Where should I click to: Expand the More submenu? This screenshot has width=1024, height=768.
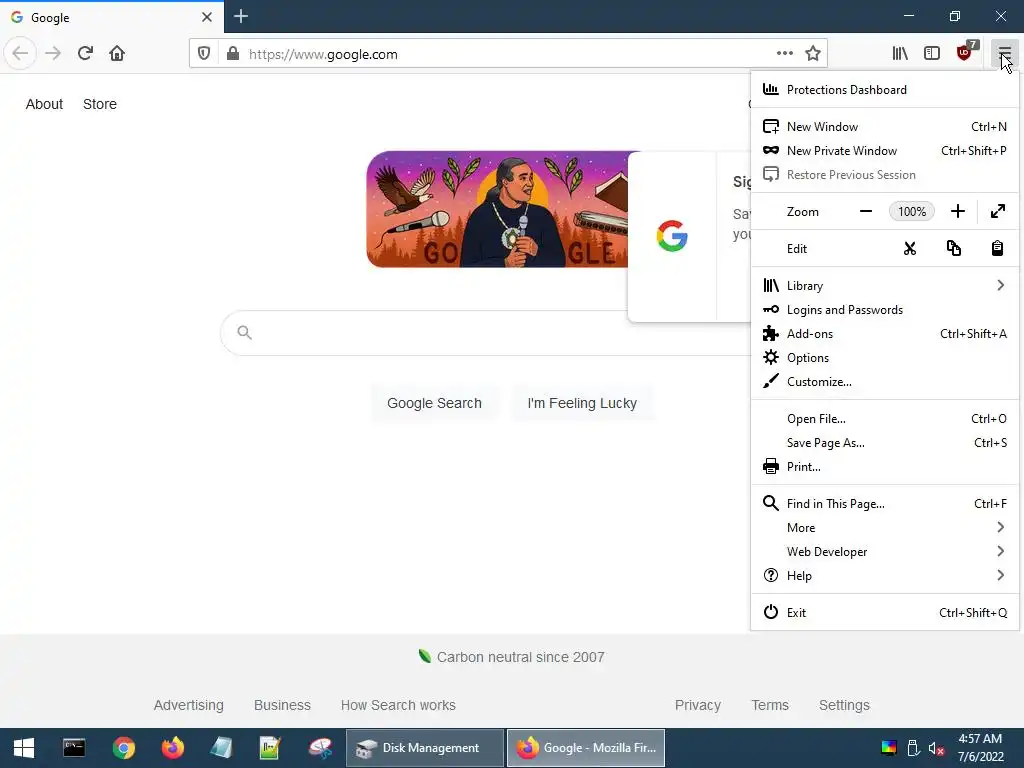point(885,528)
